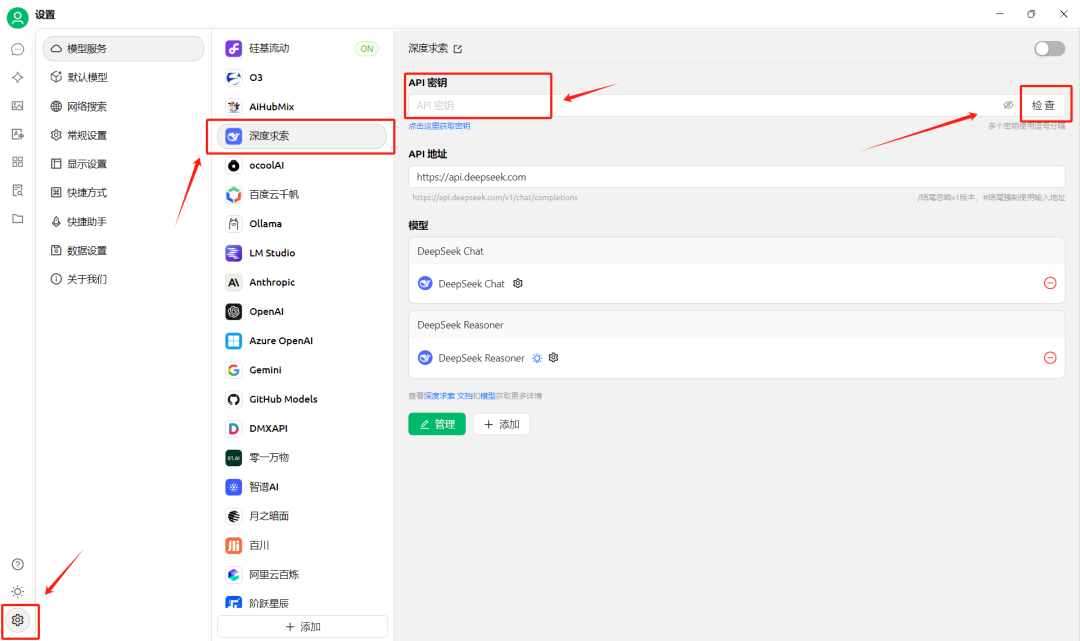Open the mini apps grid icon
Image resolution: width=1080 pixels, height=641 pixels.
pos(18,162)
